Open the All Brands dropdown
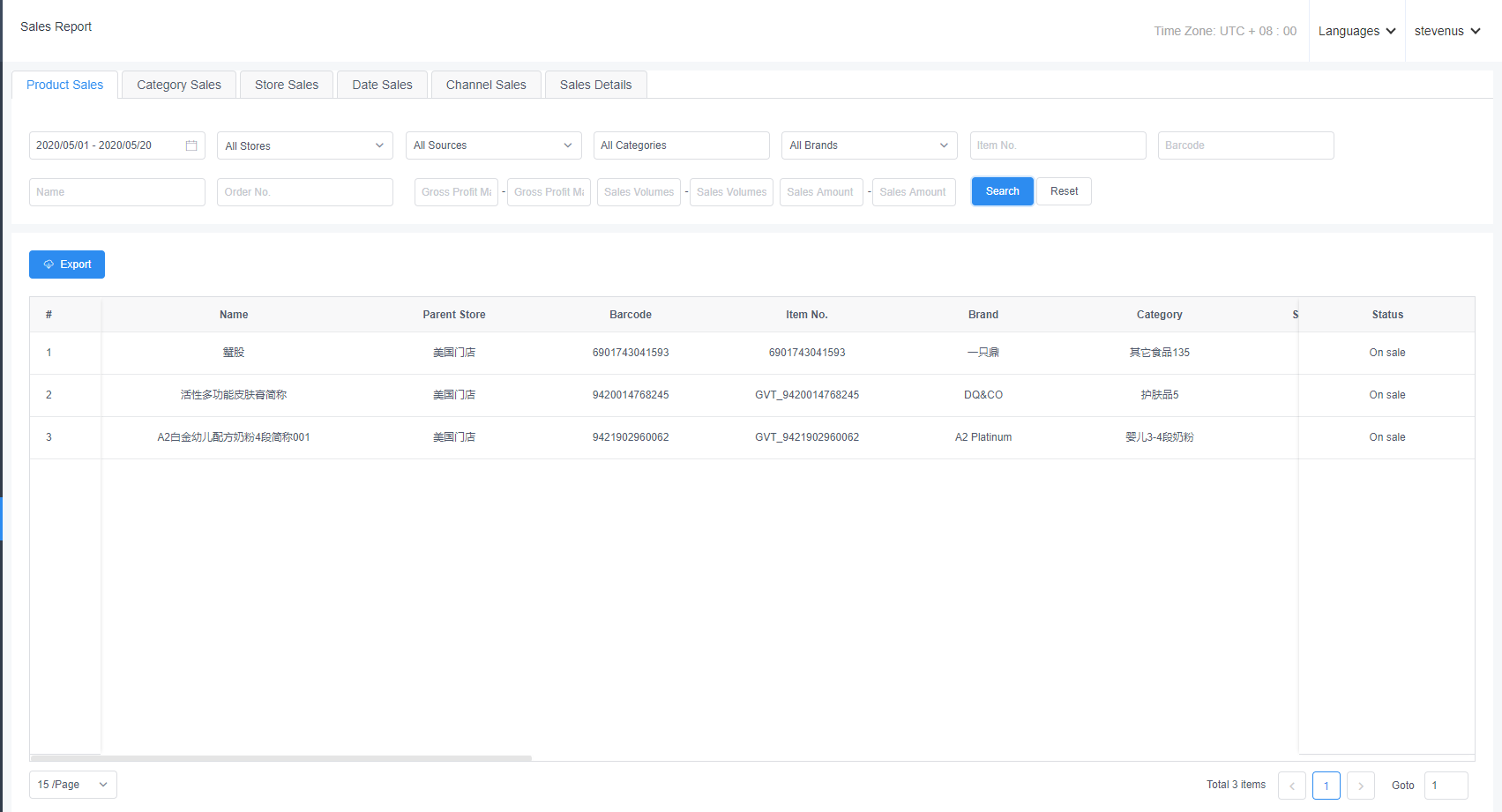Viewport: 1502px width, 812px height. coord(869,145)
